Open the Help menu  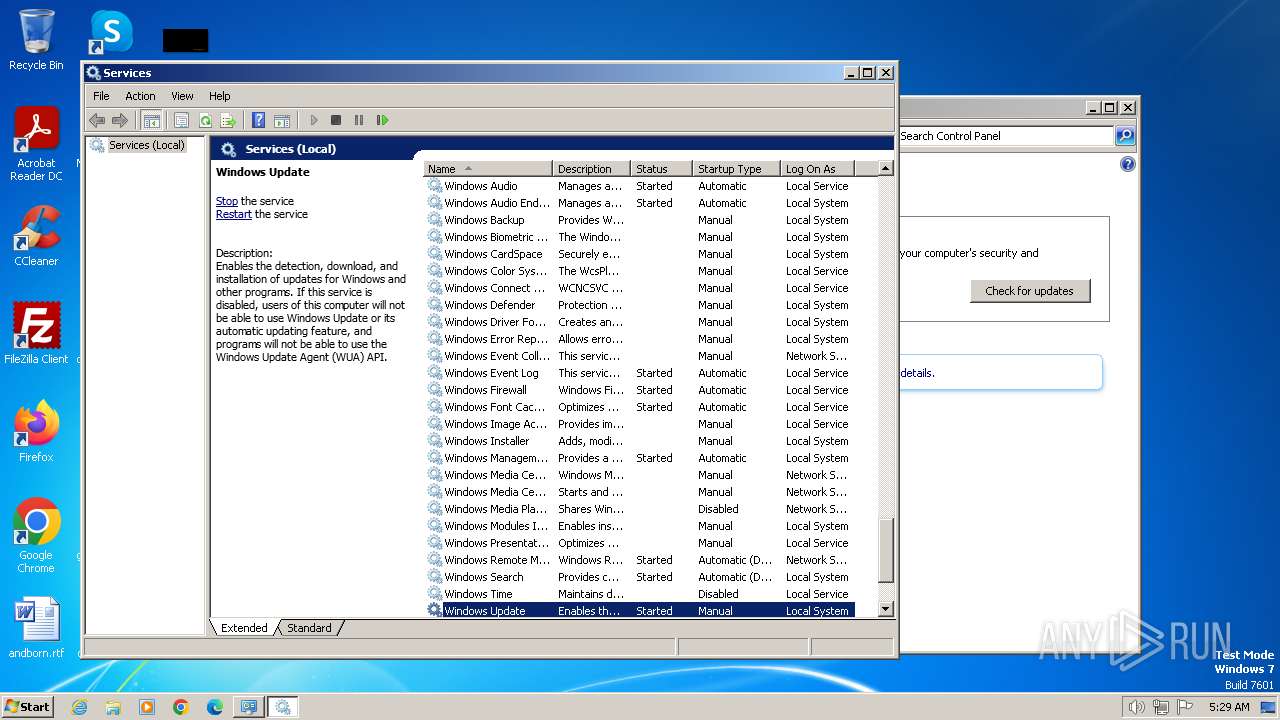[219, 96]
